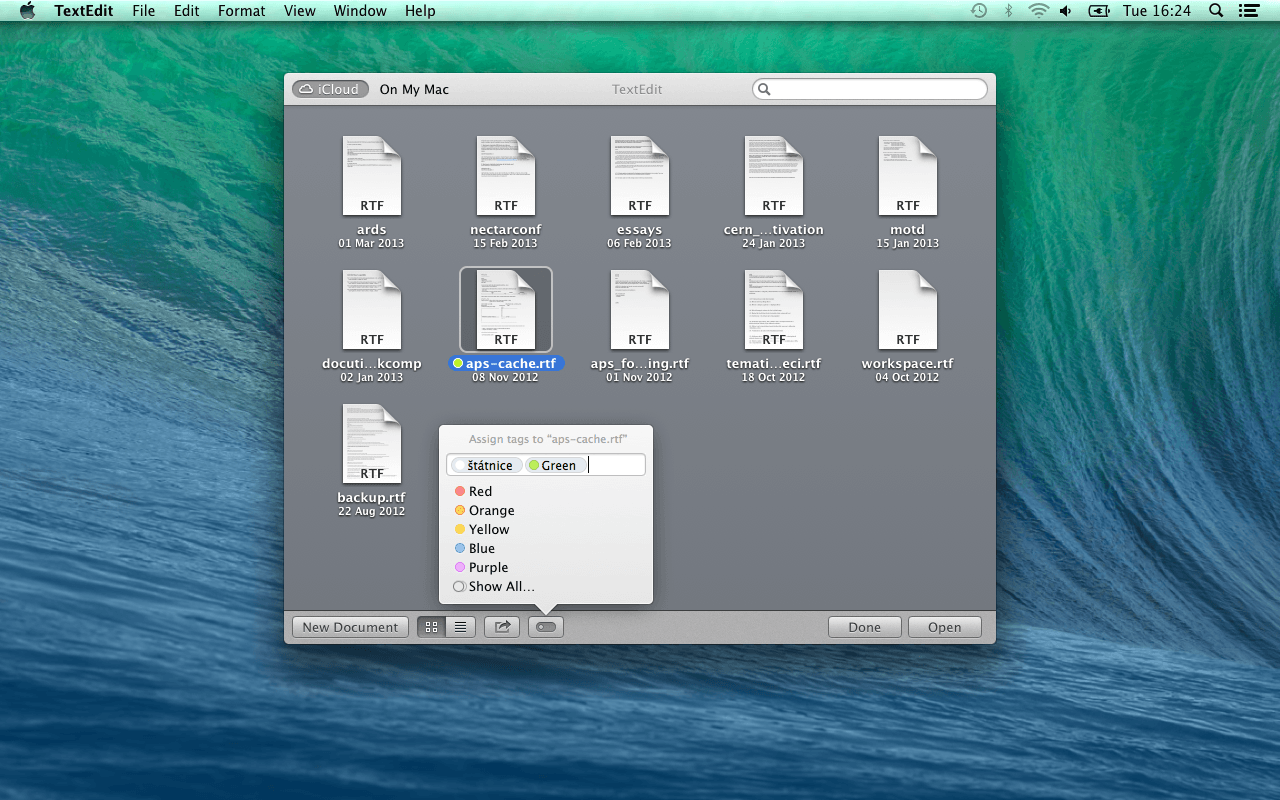Click the volume speaker icon
The height and width of the screenshot is (800, 1280).
click(1066, 11)
